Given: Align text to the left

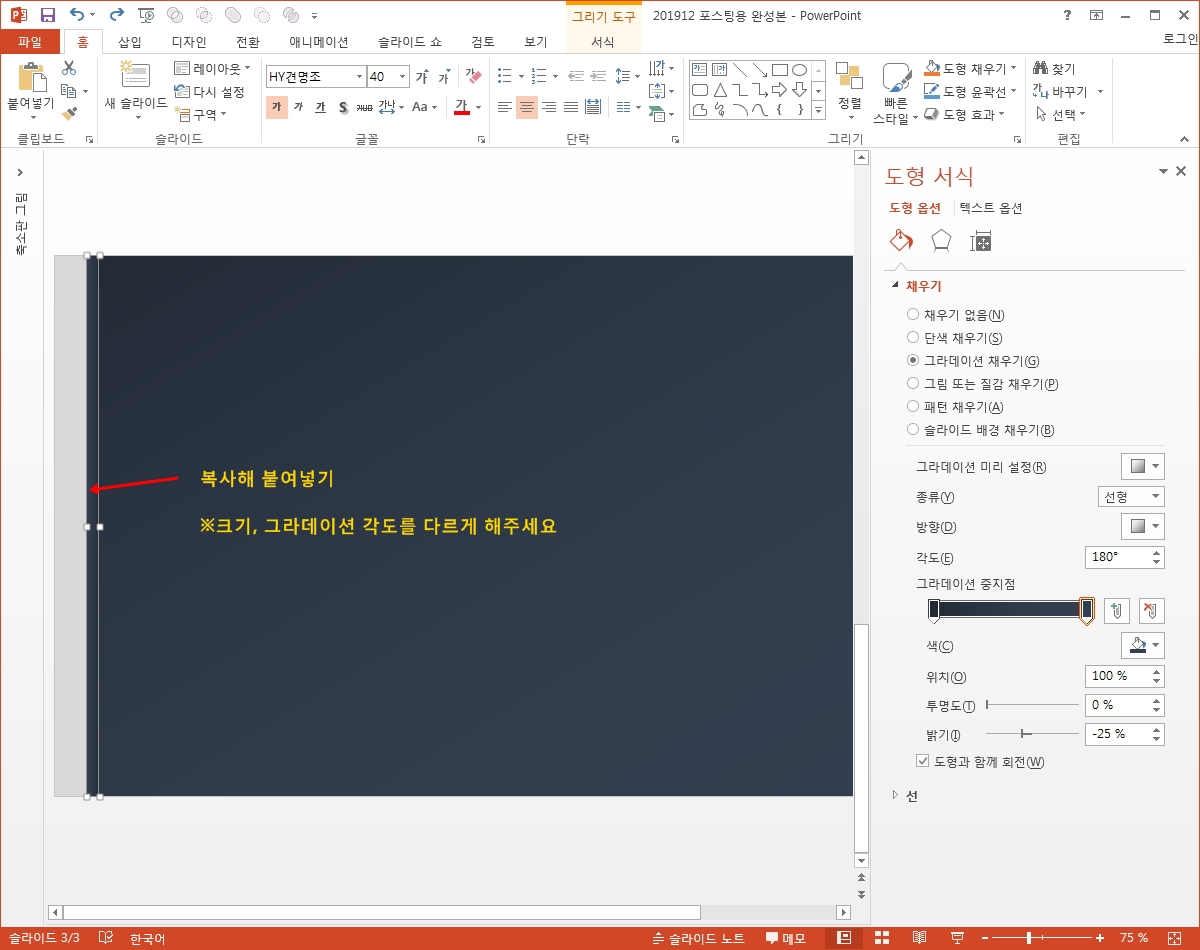Looking at the screenshot, I should tap(505, 107).
